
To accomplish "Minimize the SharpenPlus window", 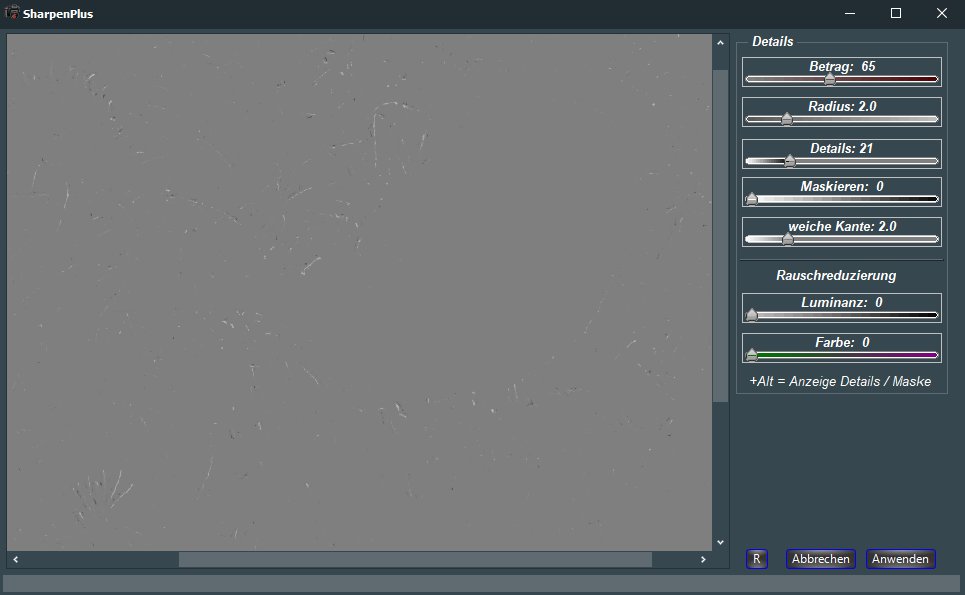I will click(x=850, y=14).
